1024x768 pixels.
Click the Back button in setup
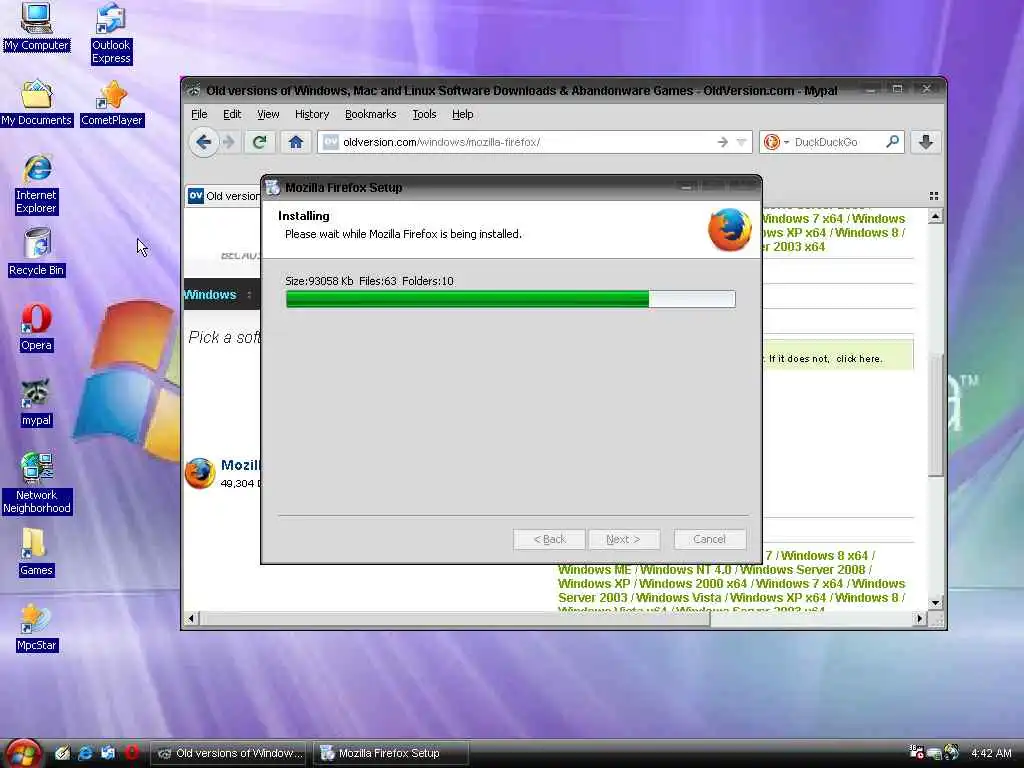pyautogui.click(x=549, y=539)
